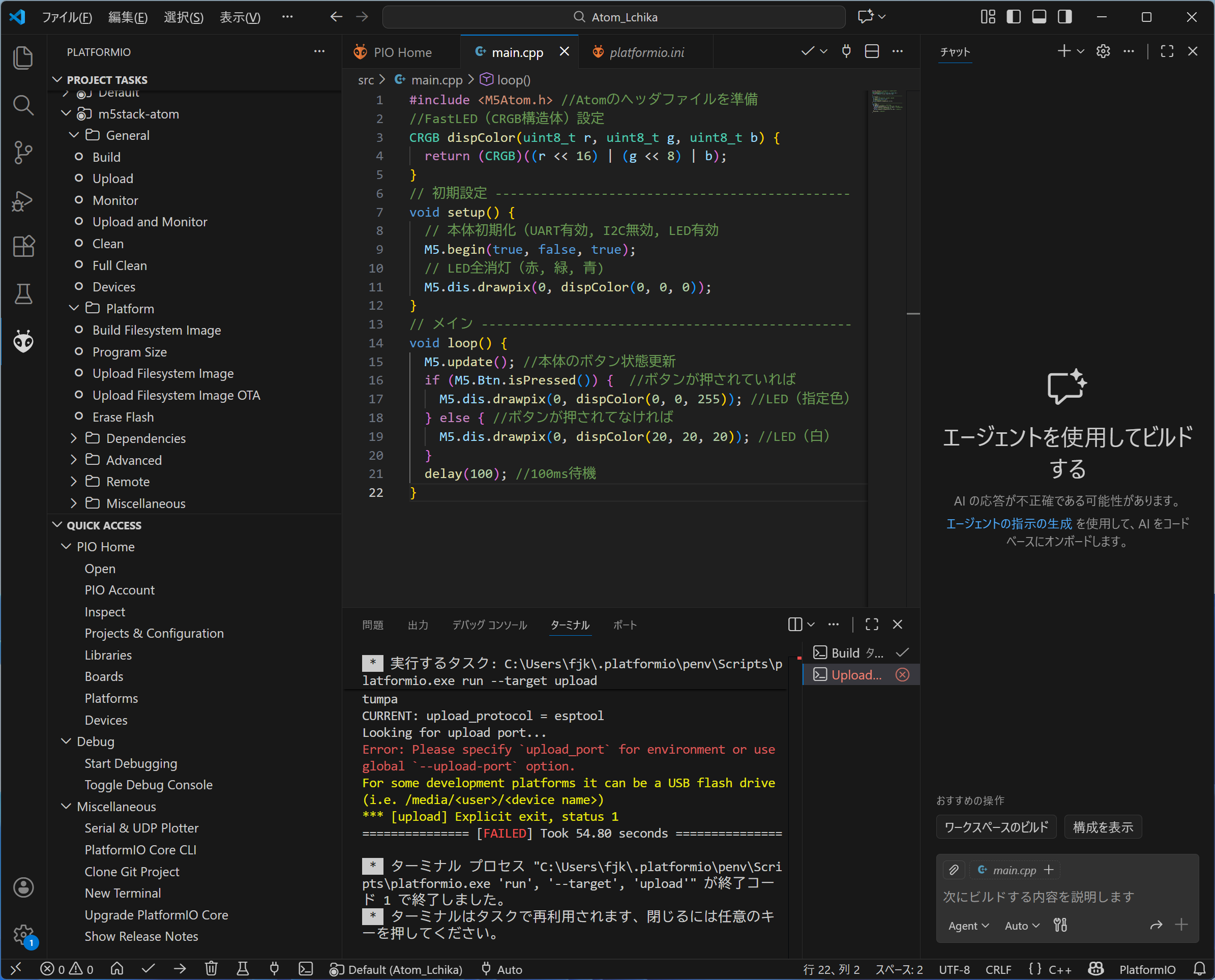The height and width of the screenshot is (980, 1215).
Task: Click the PlatformIO Upload arrow in status bar
Action: (x=180, y=969)
